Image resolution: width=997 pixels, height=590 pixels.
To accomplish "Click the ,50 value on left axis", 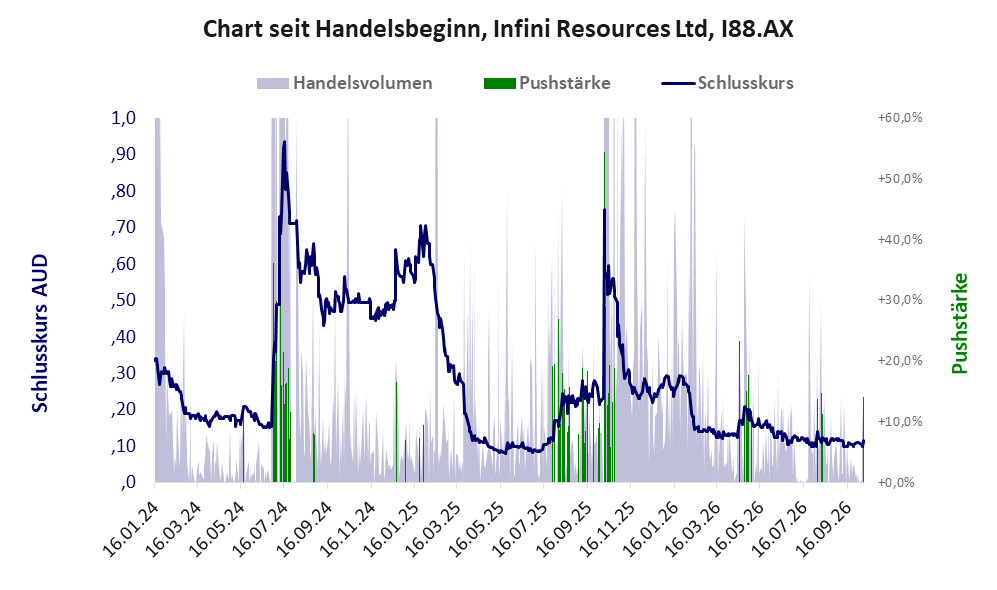I will 123,300.
